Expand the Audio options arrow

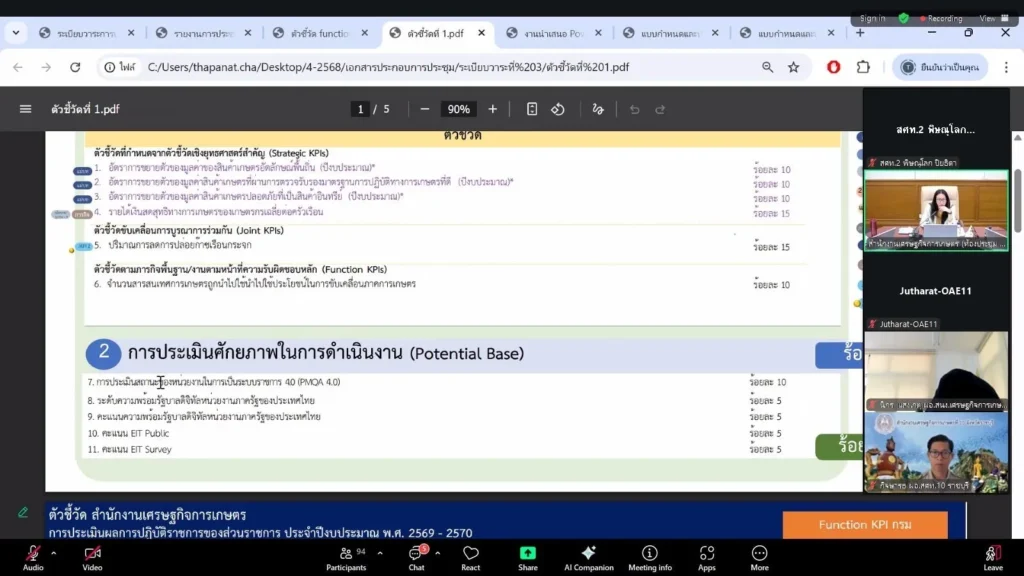[x=54, y=552]
